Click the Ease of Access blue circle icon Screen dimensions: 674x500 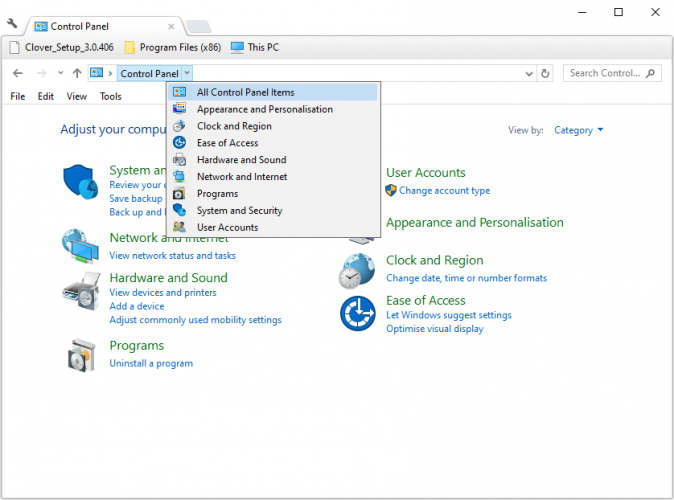(x=358, y=313)
